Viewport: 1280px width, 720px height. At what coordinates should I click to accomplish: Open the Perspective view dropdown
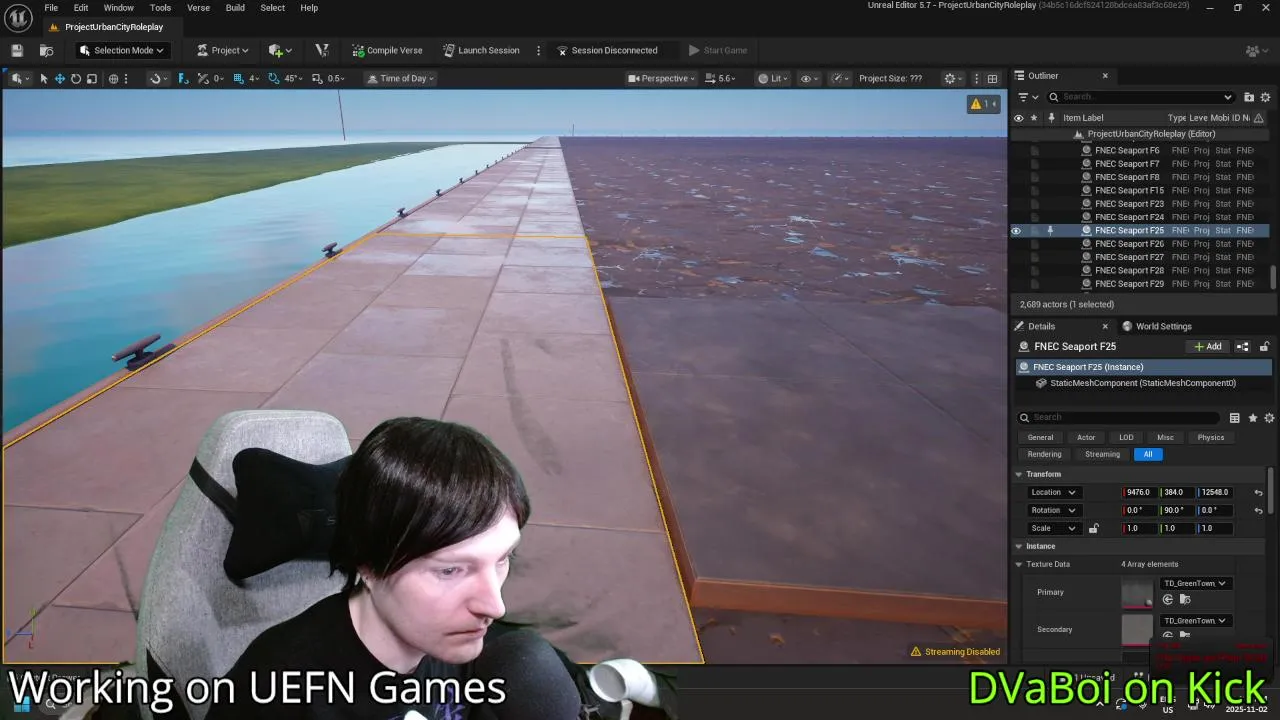coord(661,78)
